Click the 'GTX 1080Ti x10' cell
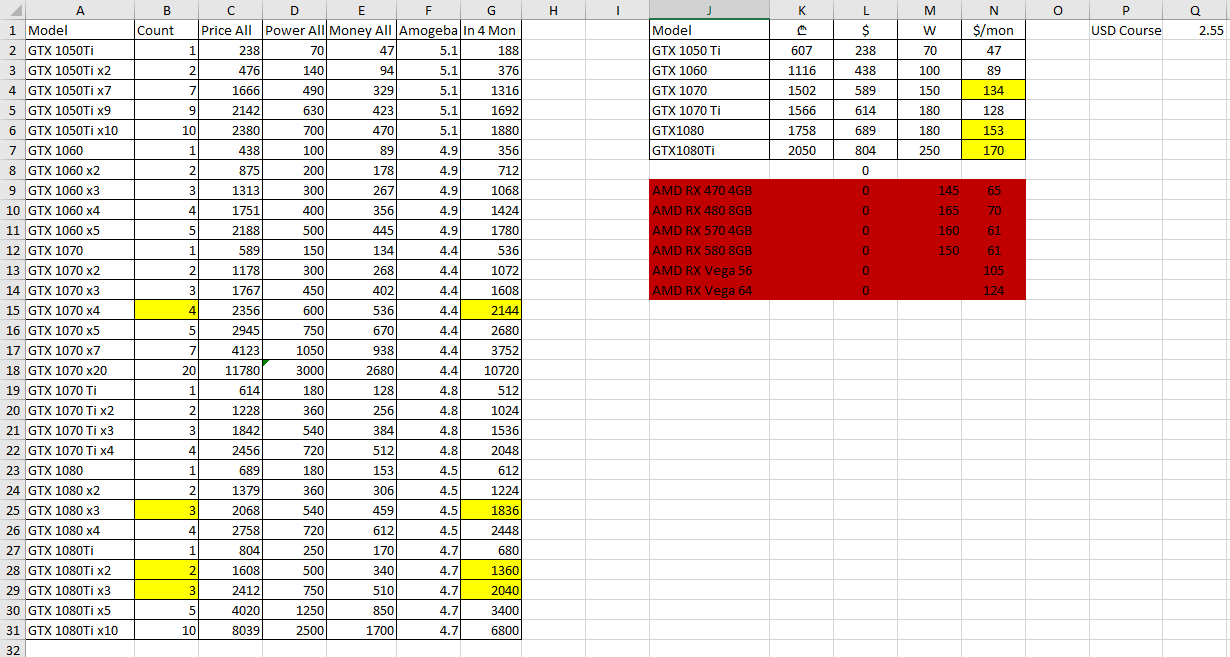Viewport: 1230px width, 657px height. coord(80,630)
